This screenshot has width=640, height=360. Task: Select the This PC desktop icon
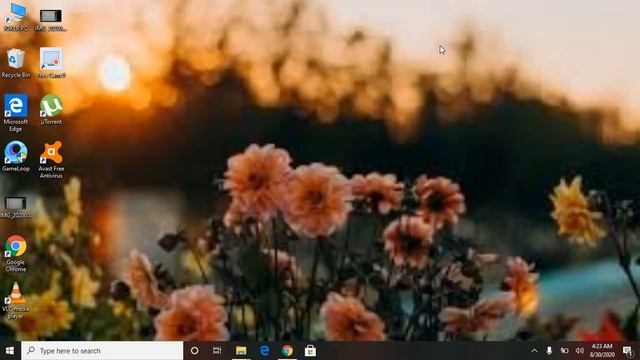(16, 16)
